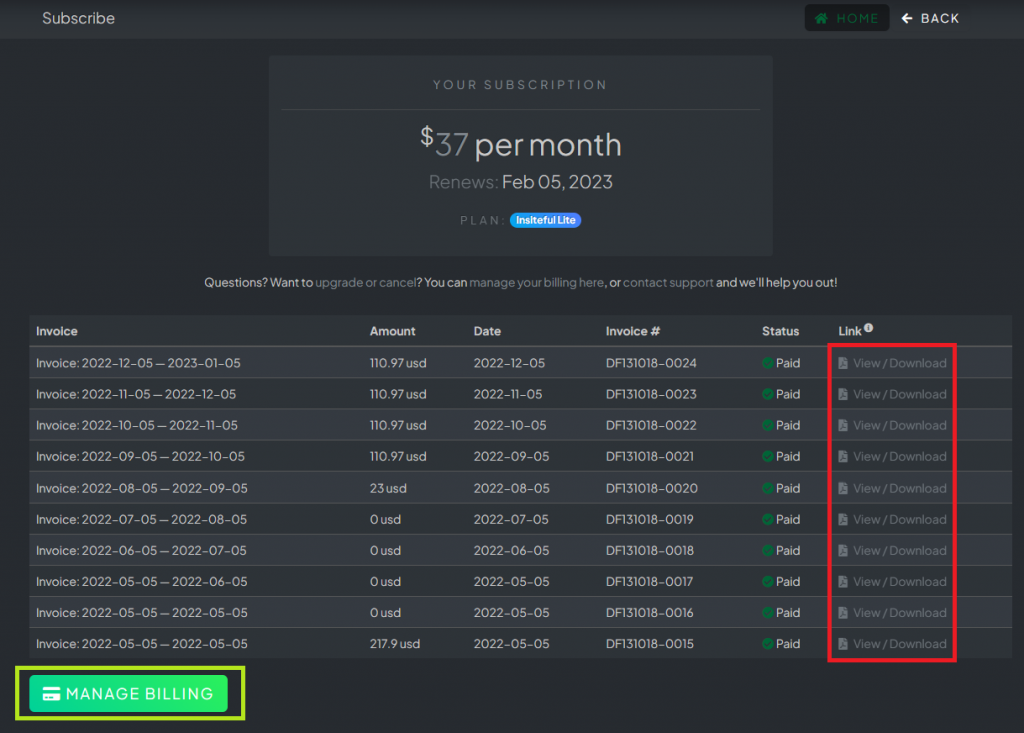Click document icon for invoice DF131018-0020
This screenshot has height=733, width=1024.
point(842,489)
